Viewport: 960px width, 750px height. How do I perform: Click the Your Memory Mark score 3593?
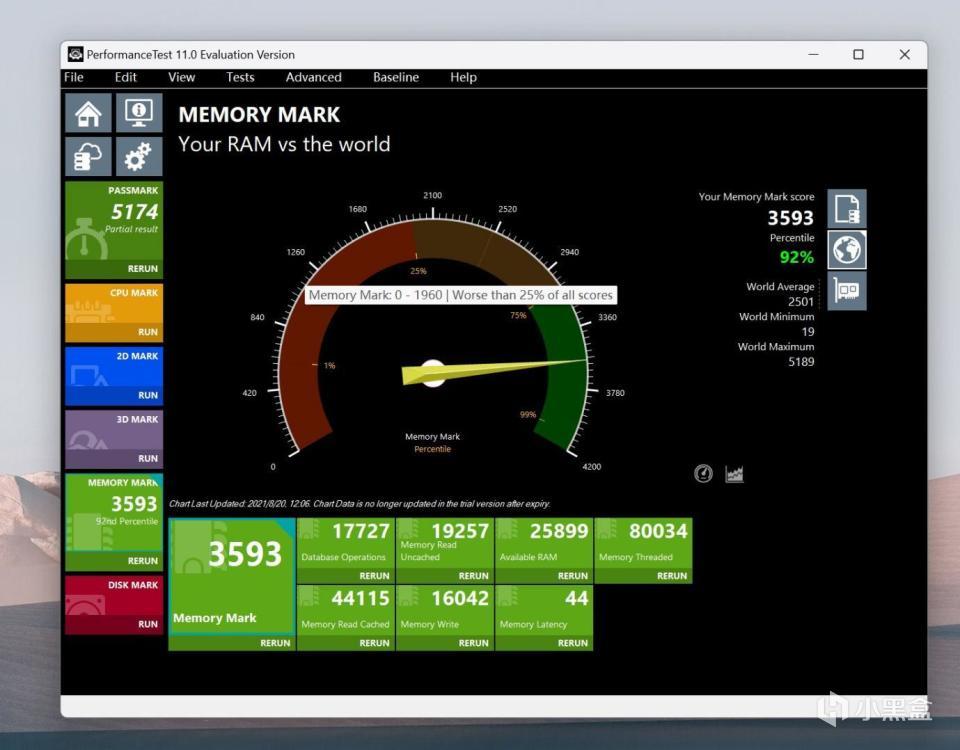tap(790, 218)
